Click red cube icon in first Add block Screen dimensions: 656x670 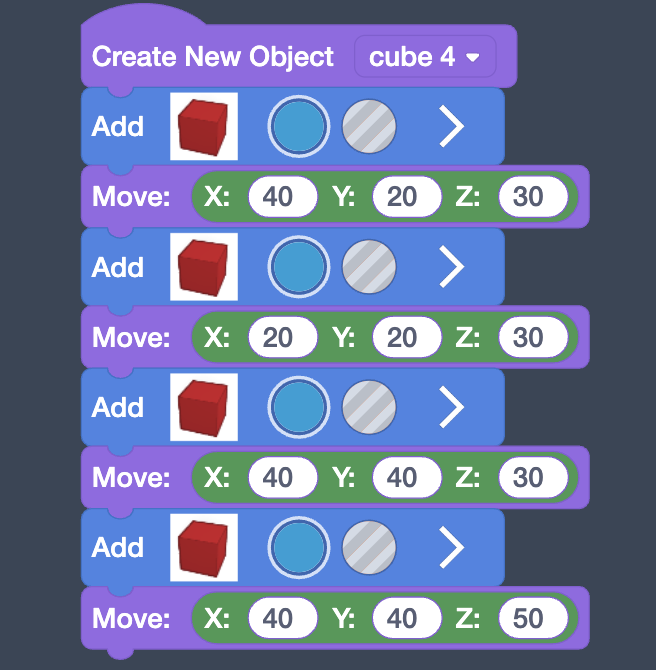(x=204, y=126)
